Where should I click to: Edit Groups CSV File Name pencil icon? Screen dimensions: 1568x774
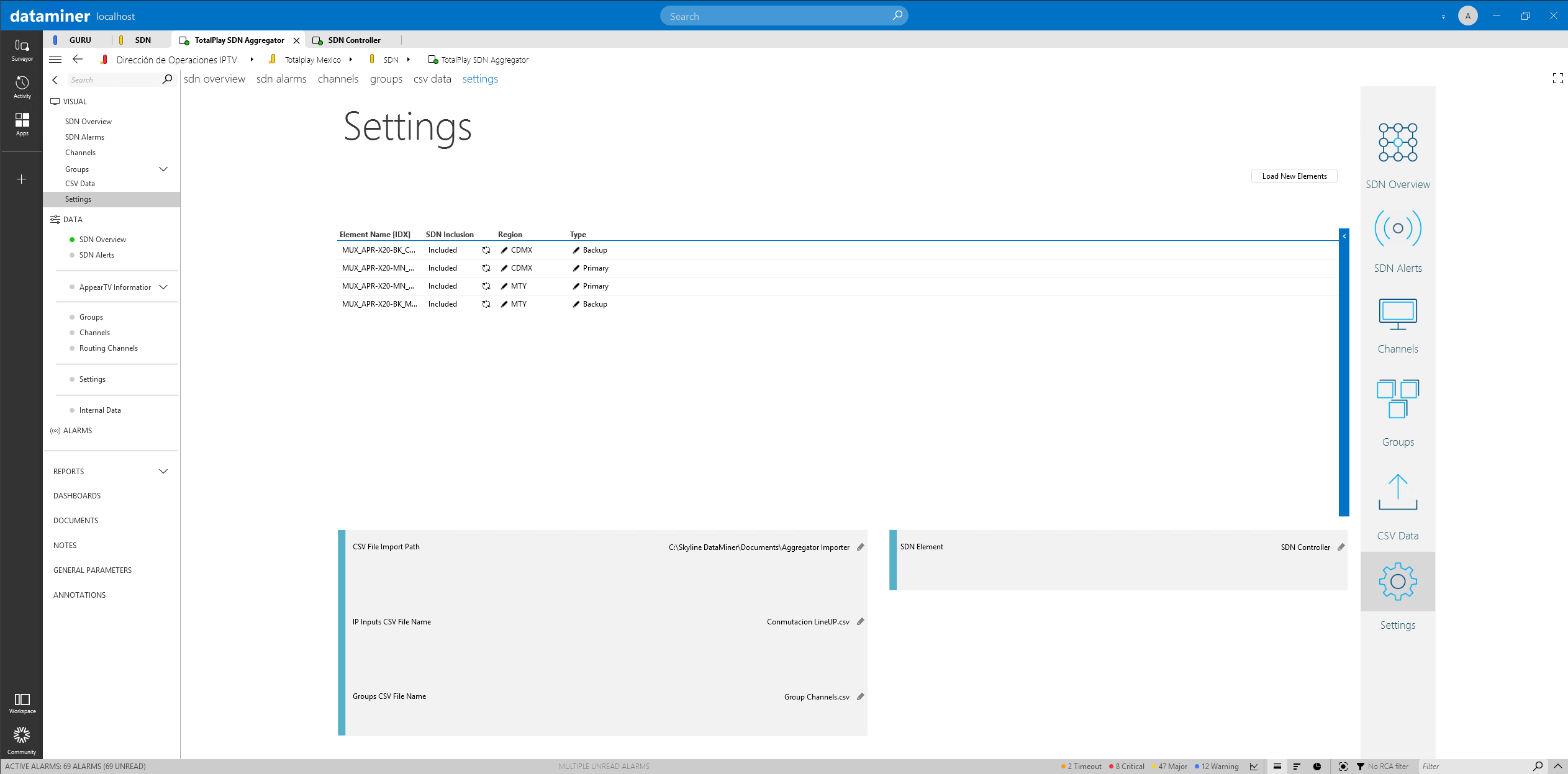[860, 696]
